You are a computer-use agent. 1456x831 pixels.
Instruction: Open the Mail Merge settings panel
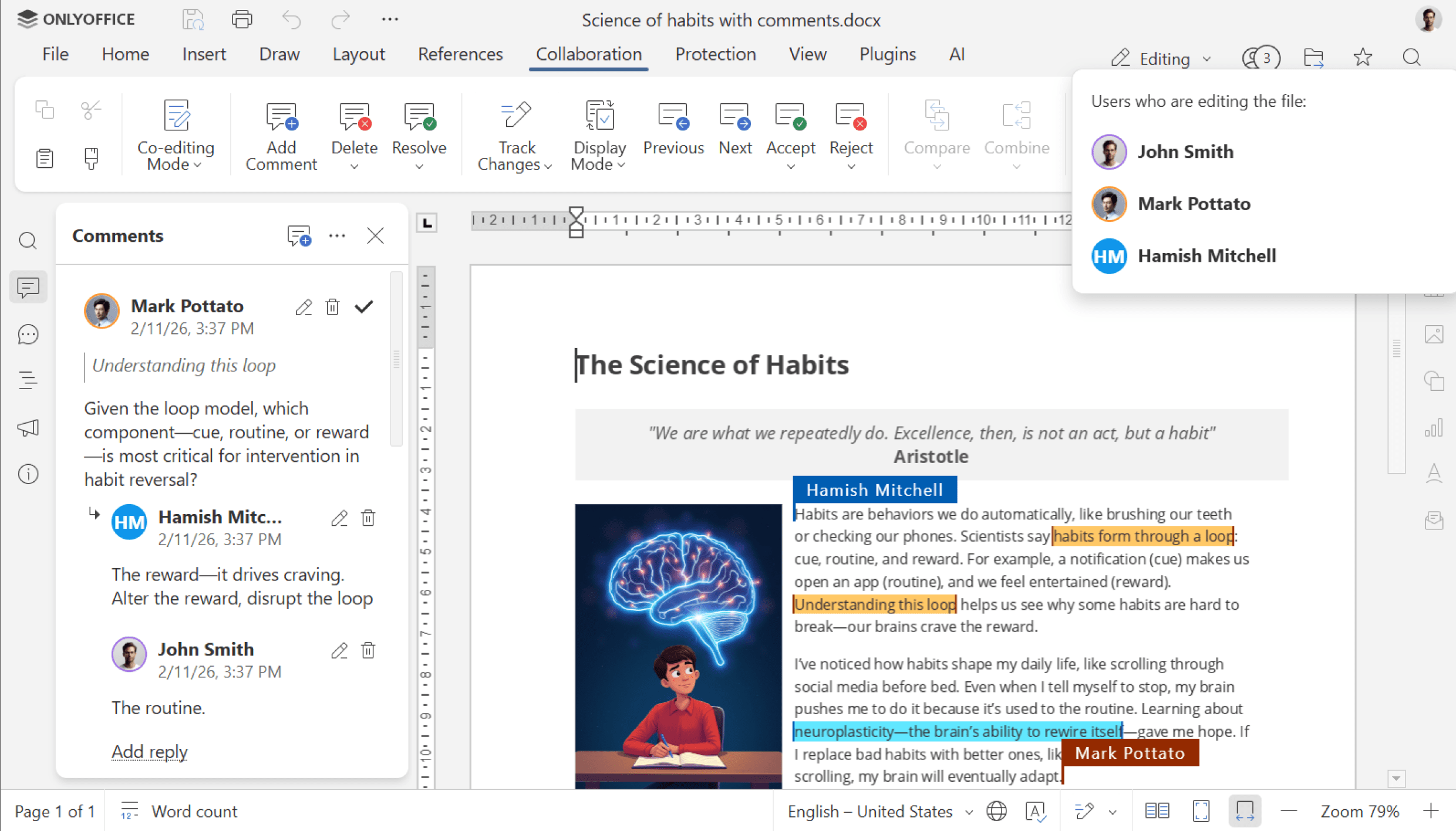click(x=1435, y=521)
